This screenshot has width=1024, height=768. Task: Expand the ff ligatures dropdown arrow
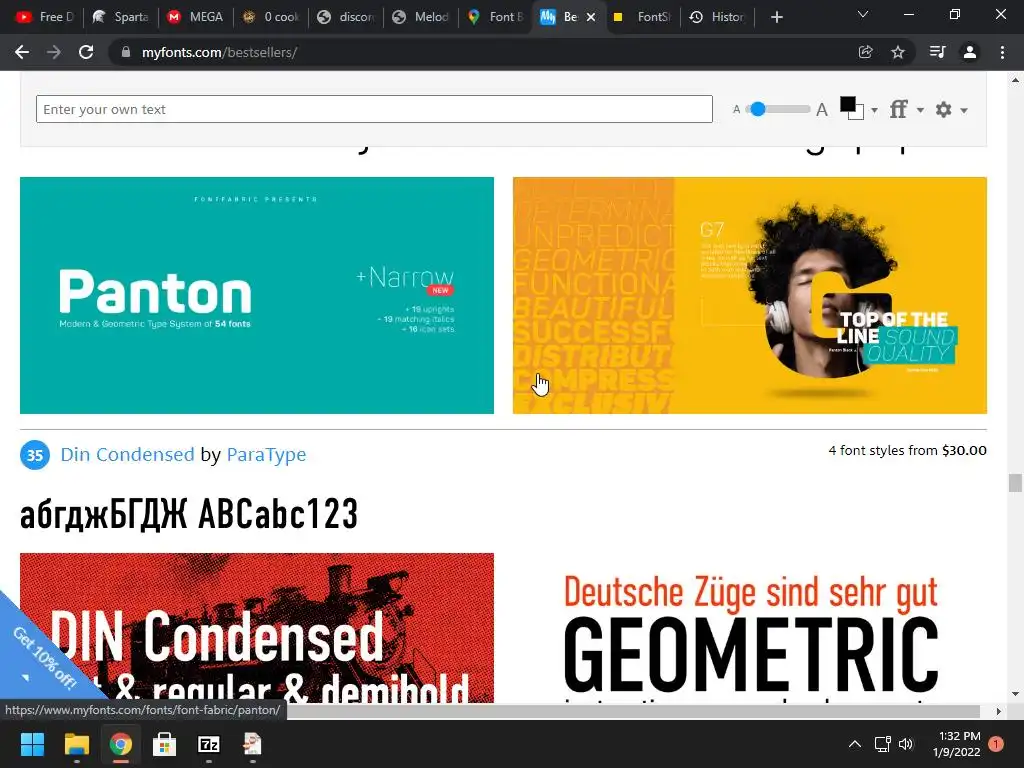pyautogui.click(x=920, y=110)
